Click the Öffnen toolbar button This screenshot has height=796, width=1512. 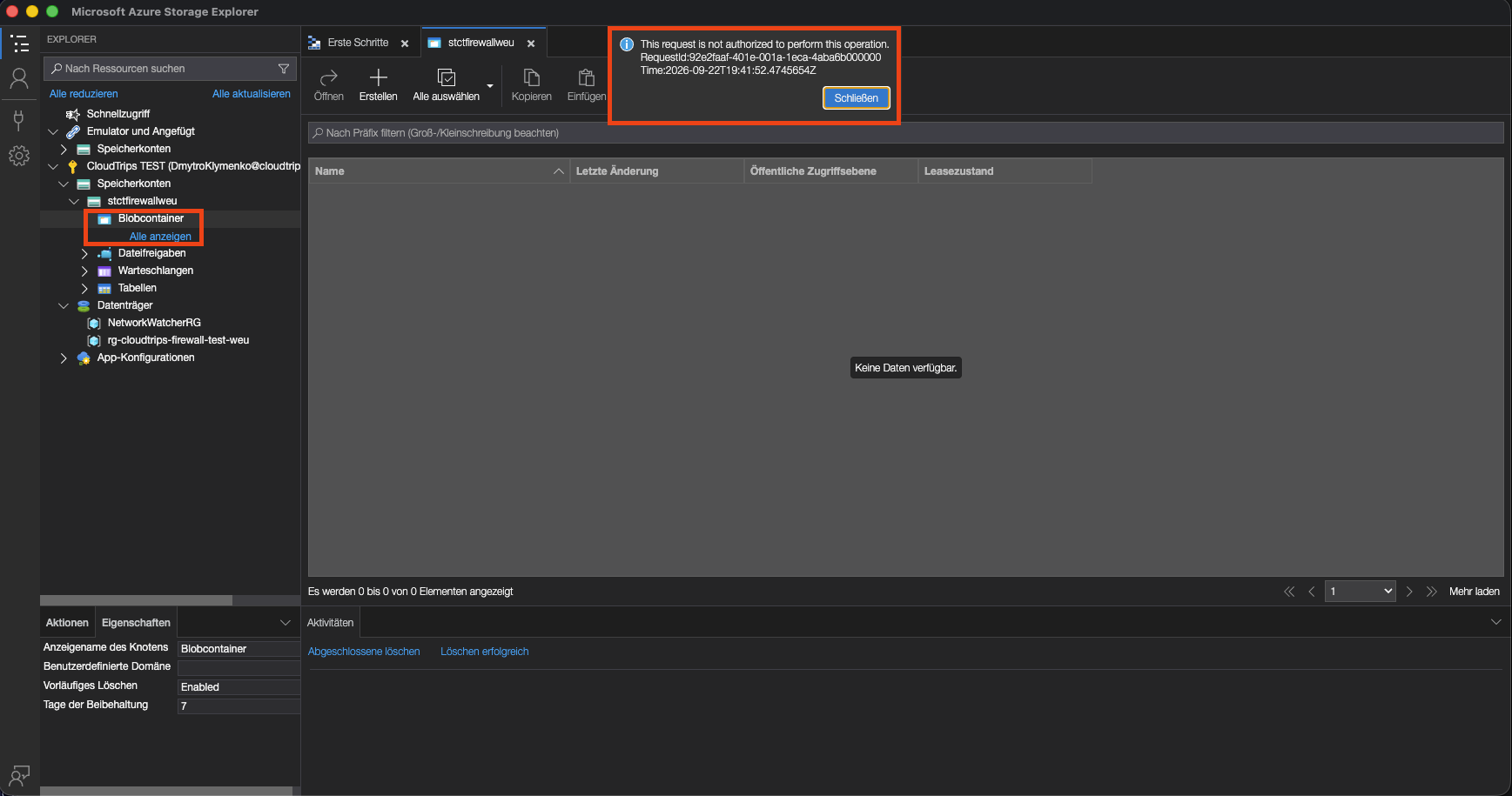pos(329,85)
